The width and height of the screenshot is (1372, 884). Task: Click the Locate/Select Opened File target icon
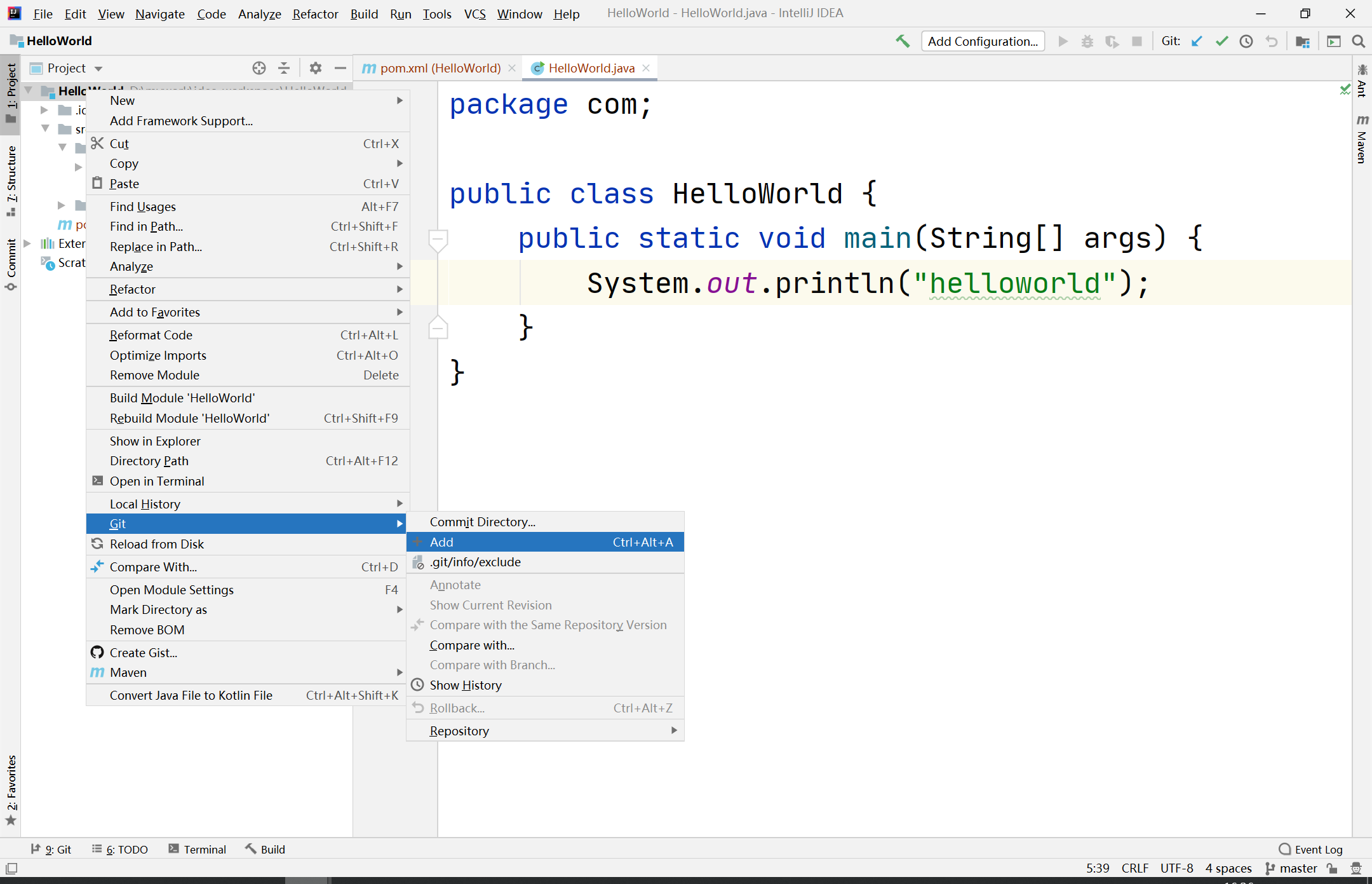pos(259,68)
